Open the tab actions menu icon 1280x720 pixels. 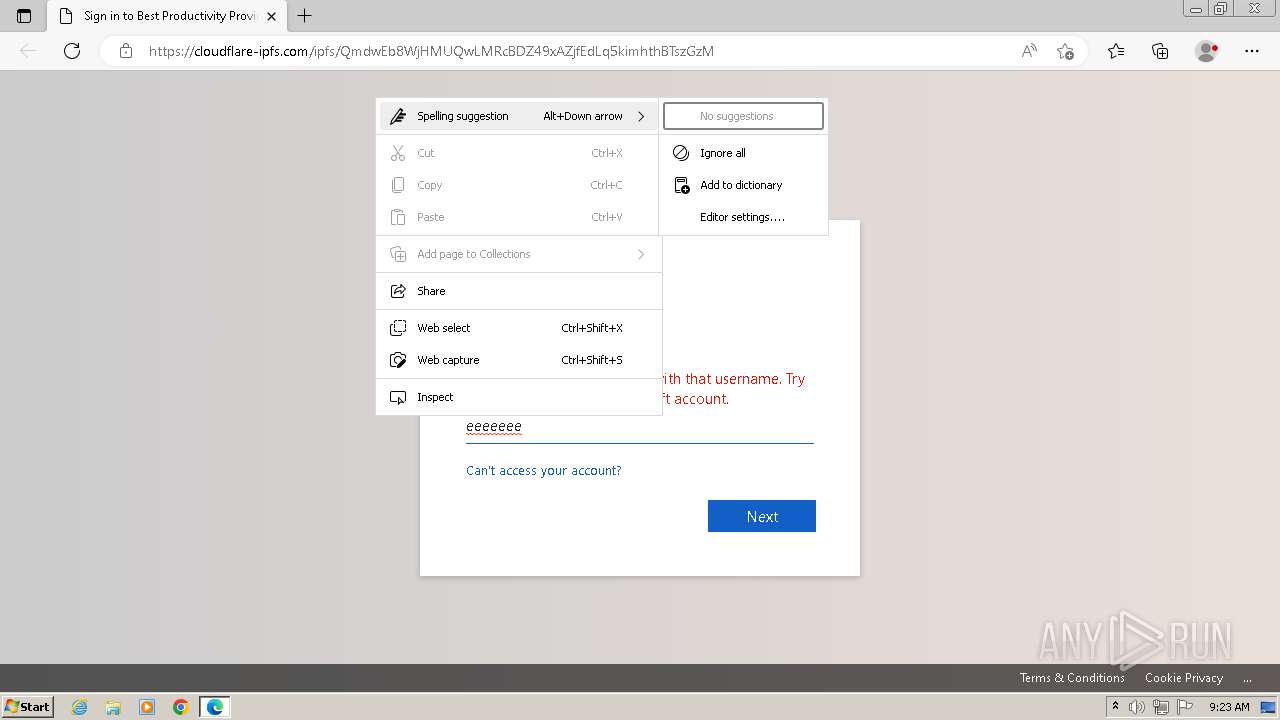pyautogui.click(x=24, y=16)
